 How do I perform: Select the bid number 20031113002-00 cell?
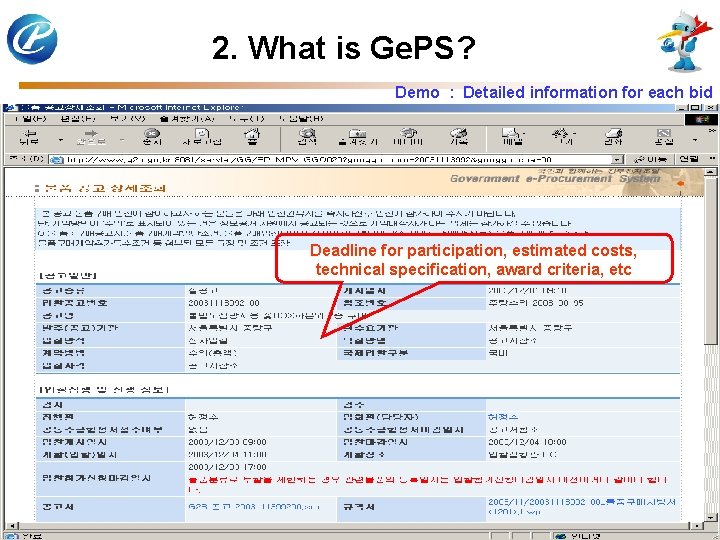224,303
